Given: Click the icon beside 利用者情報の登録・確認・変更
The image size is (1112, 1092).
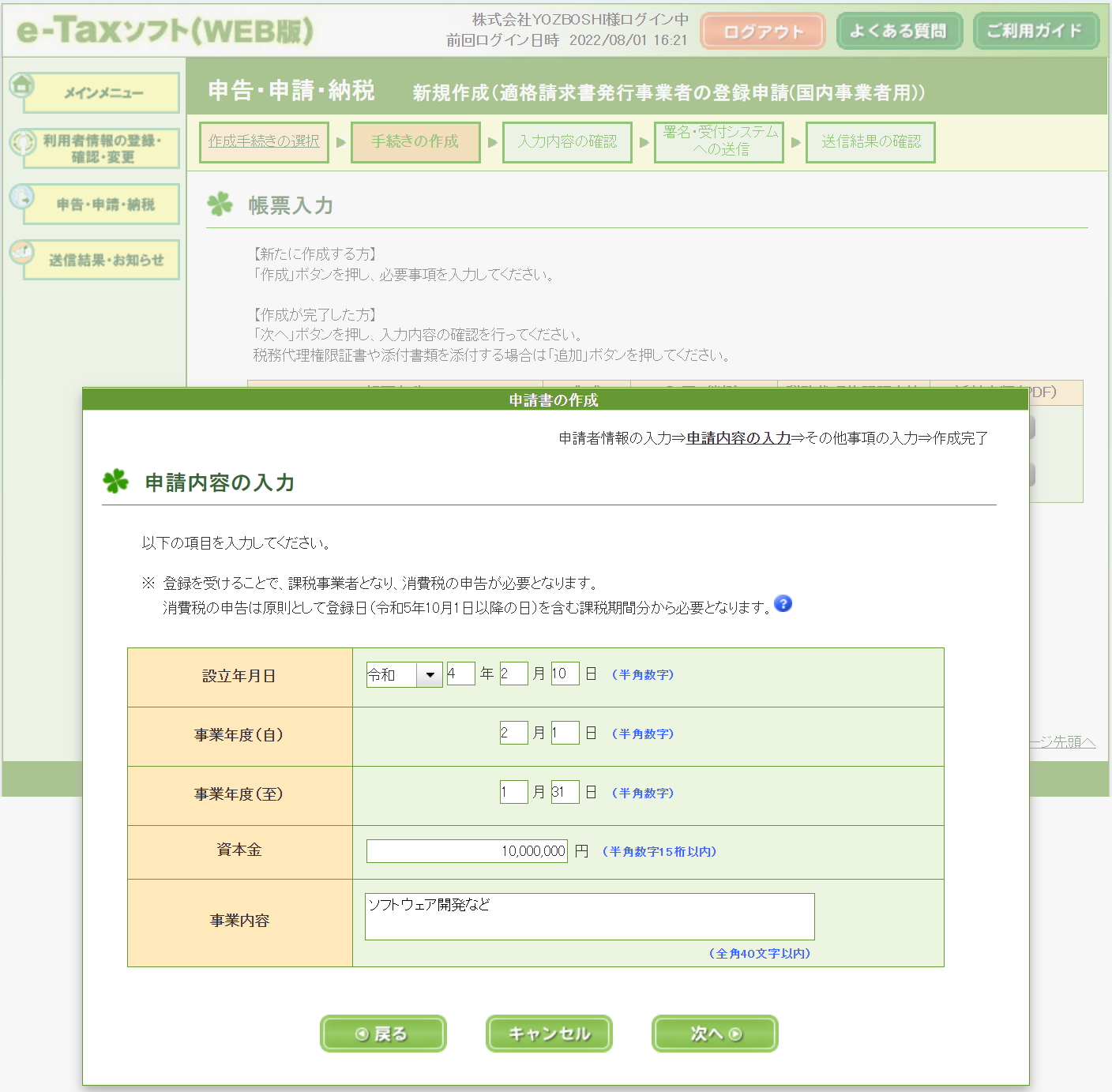Looking at the screenshot, I should pyautogui.click(x=22, y=142).
